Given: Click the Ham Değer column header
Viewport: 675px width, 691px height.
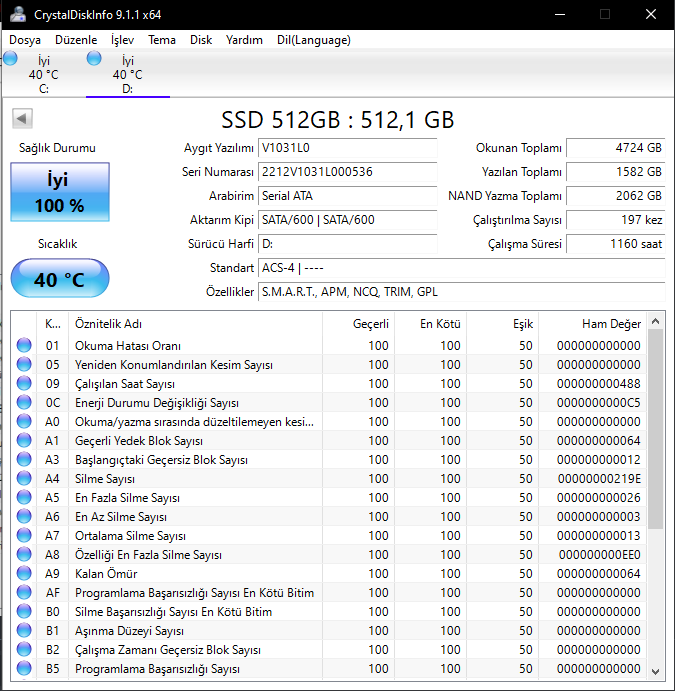Looking at the screenshot, I should pyautogui.click(x=611, y=324).
